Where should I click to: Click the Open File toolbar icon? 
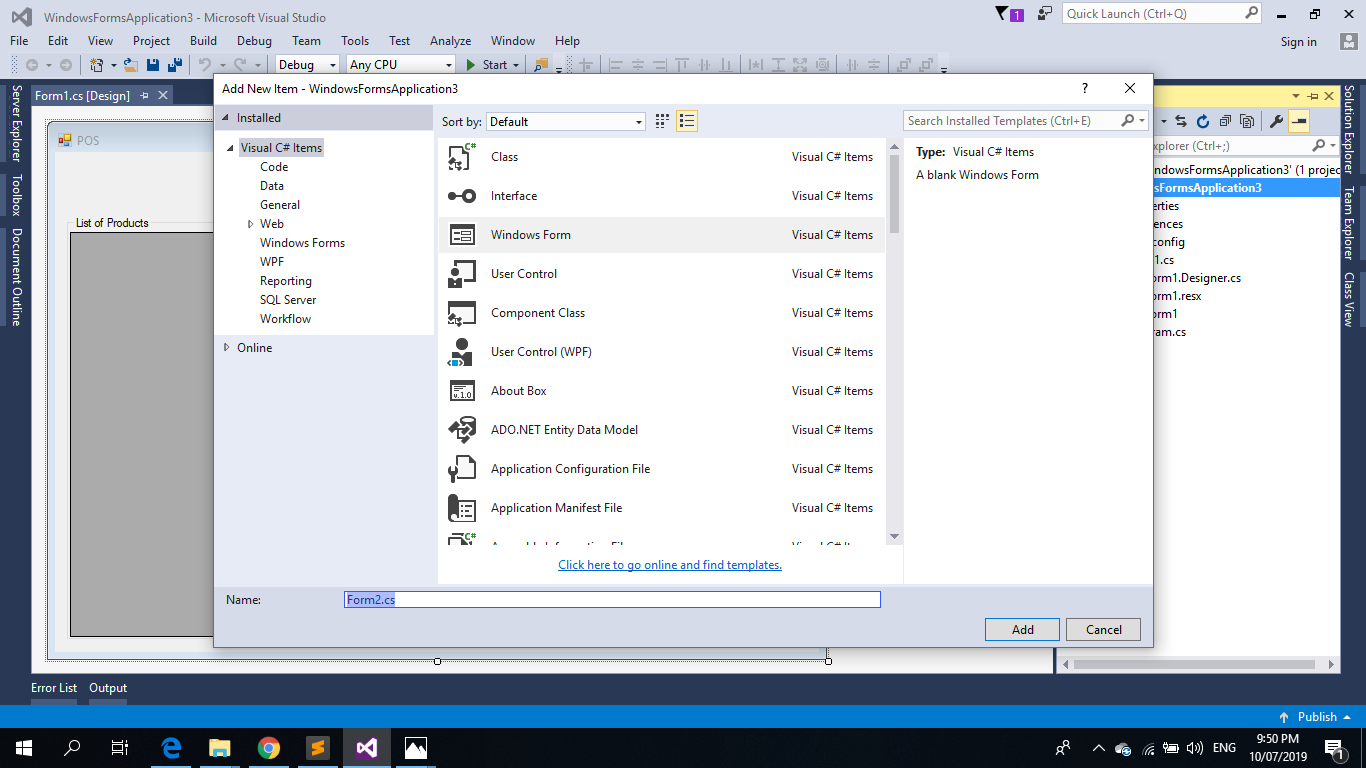(130, 65)
